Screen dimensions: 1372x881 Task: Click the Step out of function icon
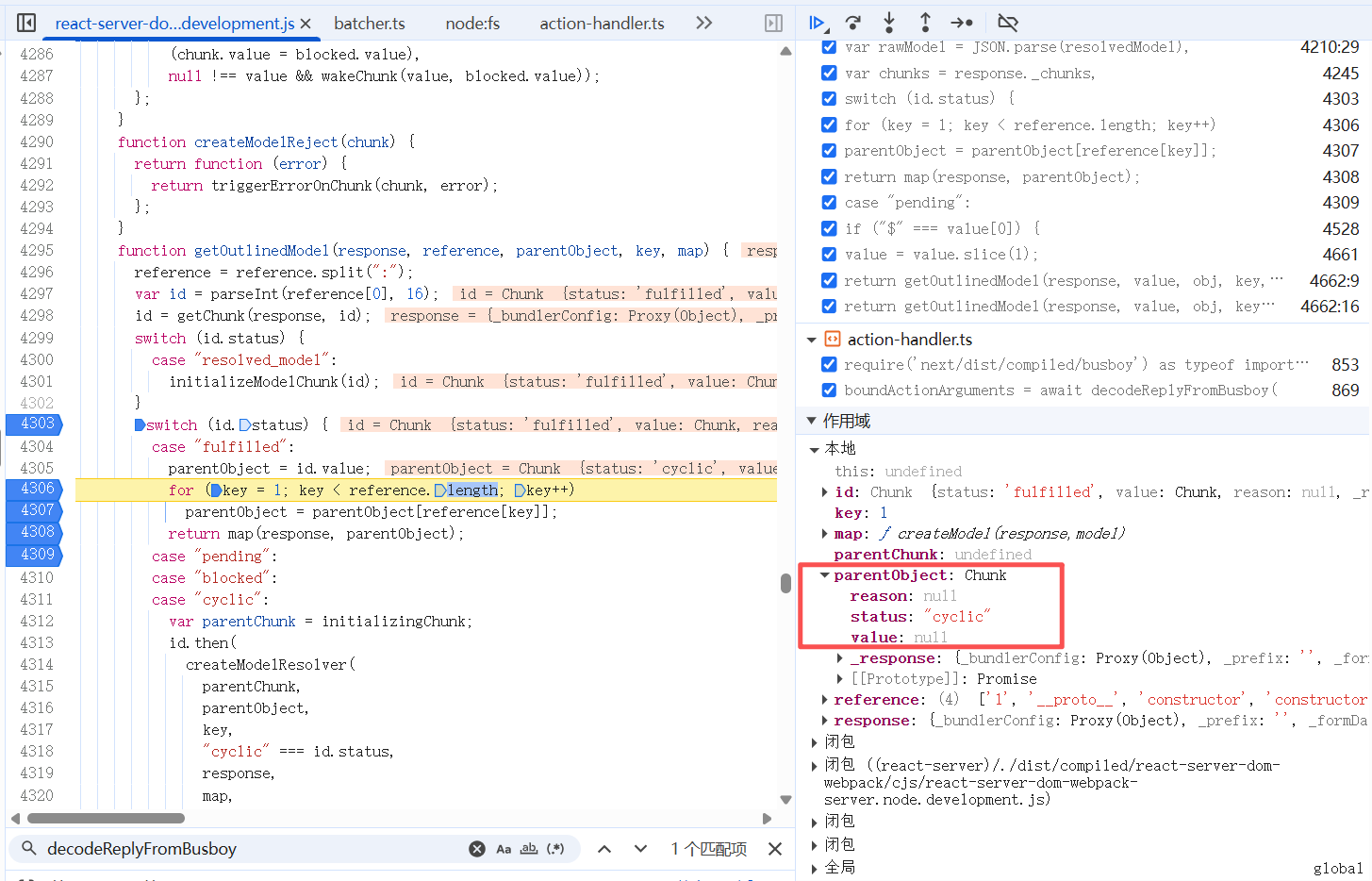925,23
